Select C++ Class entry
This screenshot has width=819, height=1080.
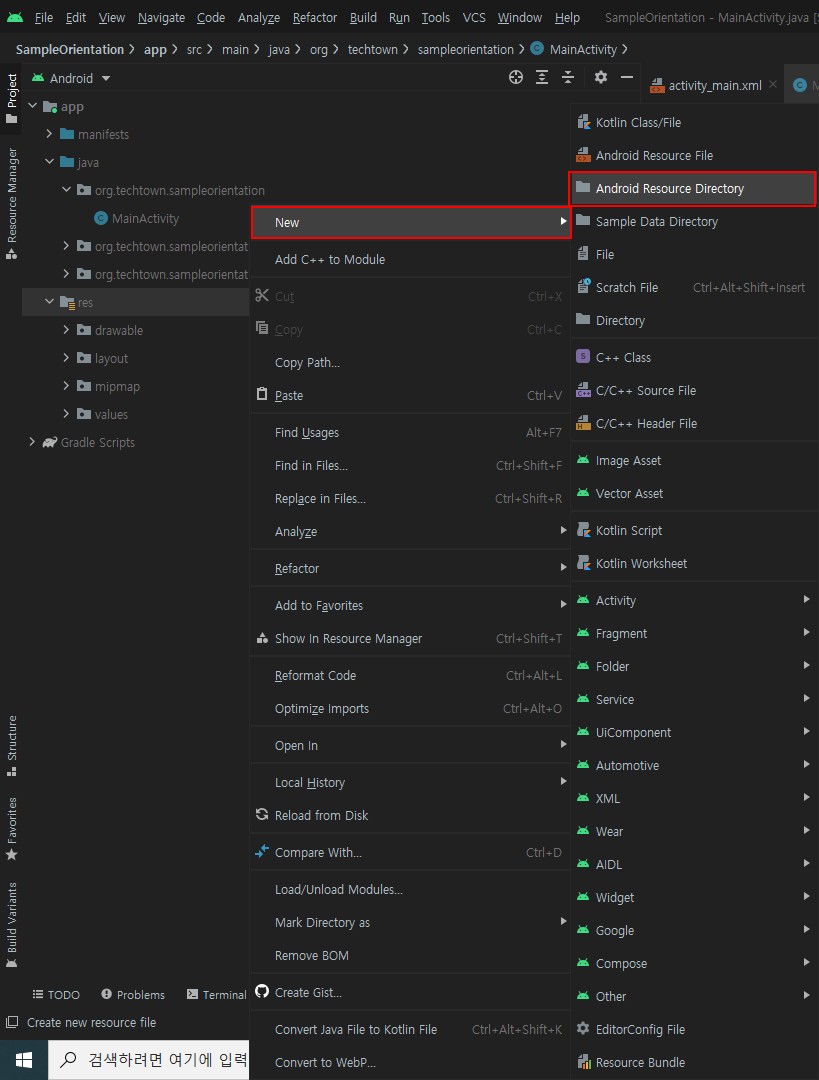click(694, 357)
